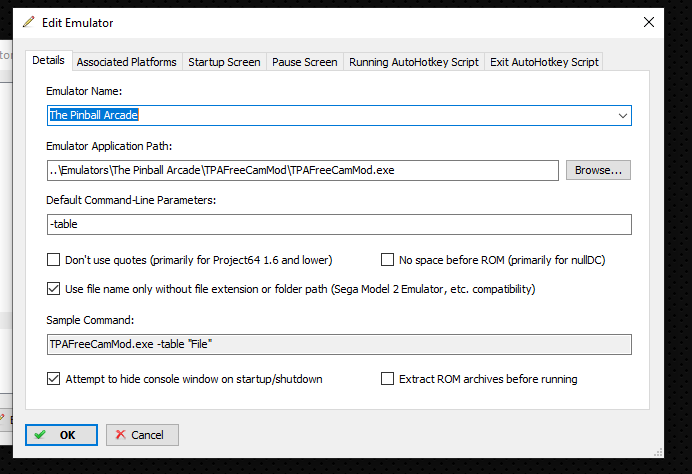Click the Emulator Application Path field
Image resolution: width=692 pixels, height=474 pixels.
[303, 170]
